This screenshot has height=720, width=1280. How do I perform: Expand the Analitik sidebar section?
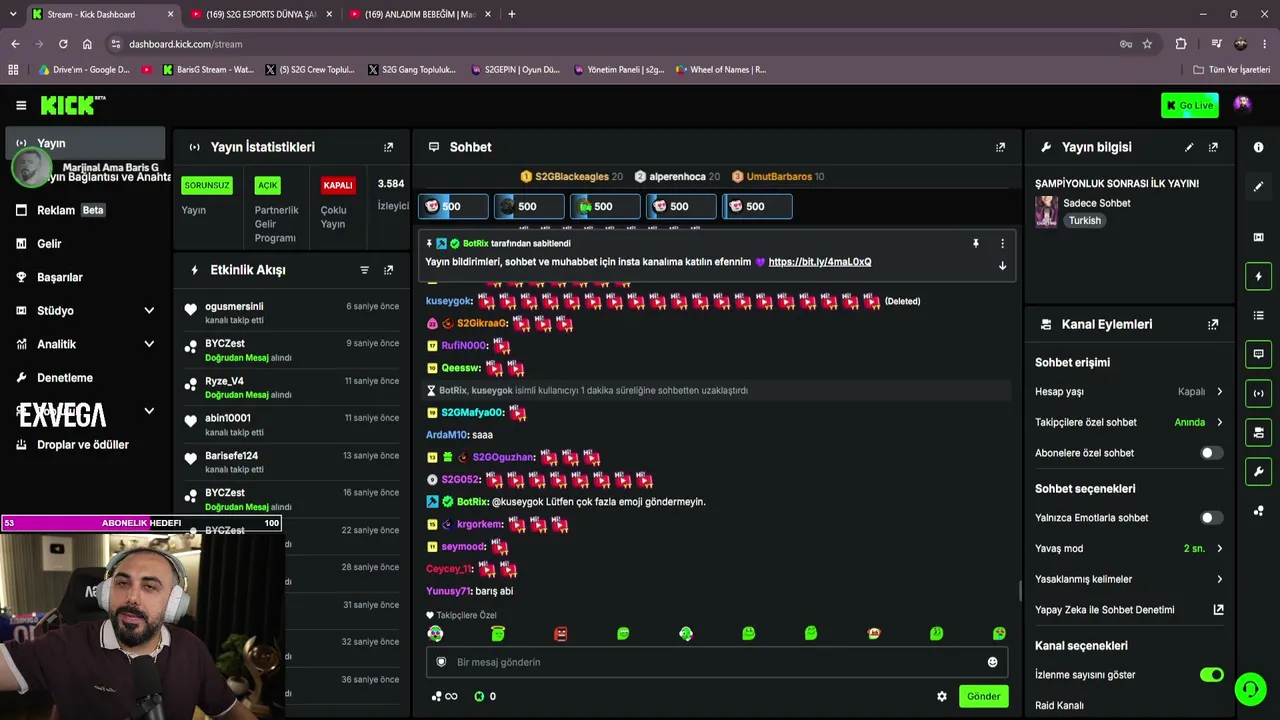[x=149, y=344]
